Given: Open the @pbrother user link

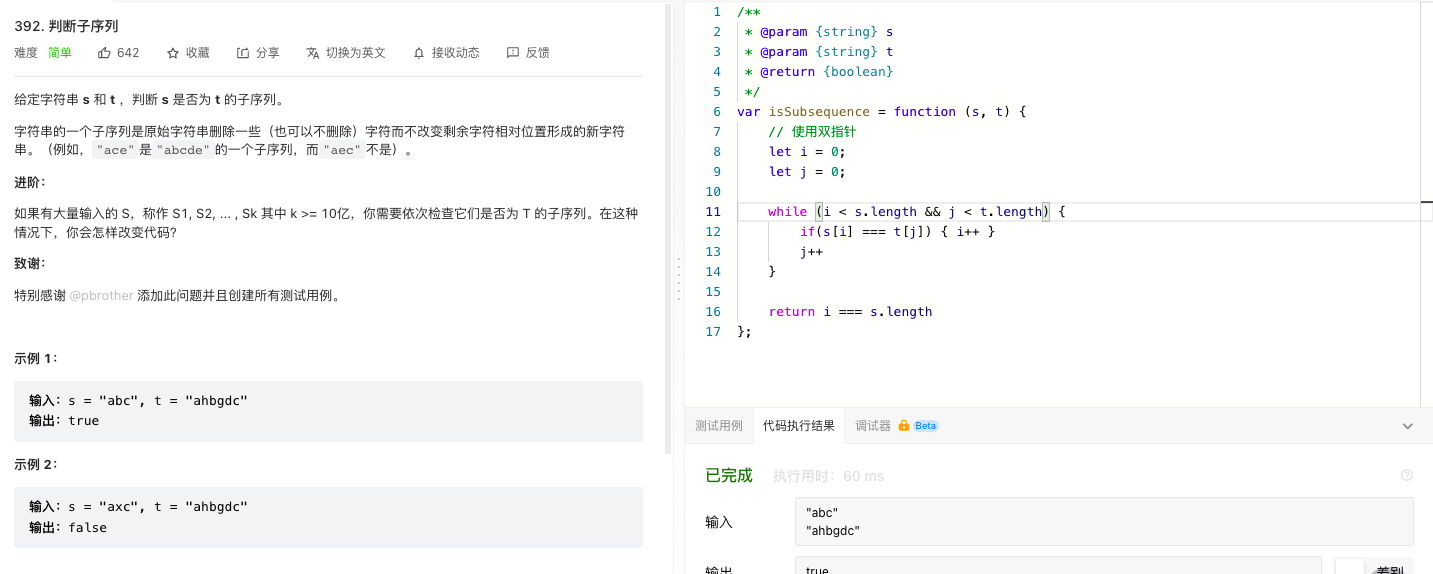Looking at the screenshot, I should (101, 296).
